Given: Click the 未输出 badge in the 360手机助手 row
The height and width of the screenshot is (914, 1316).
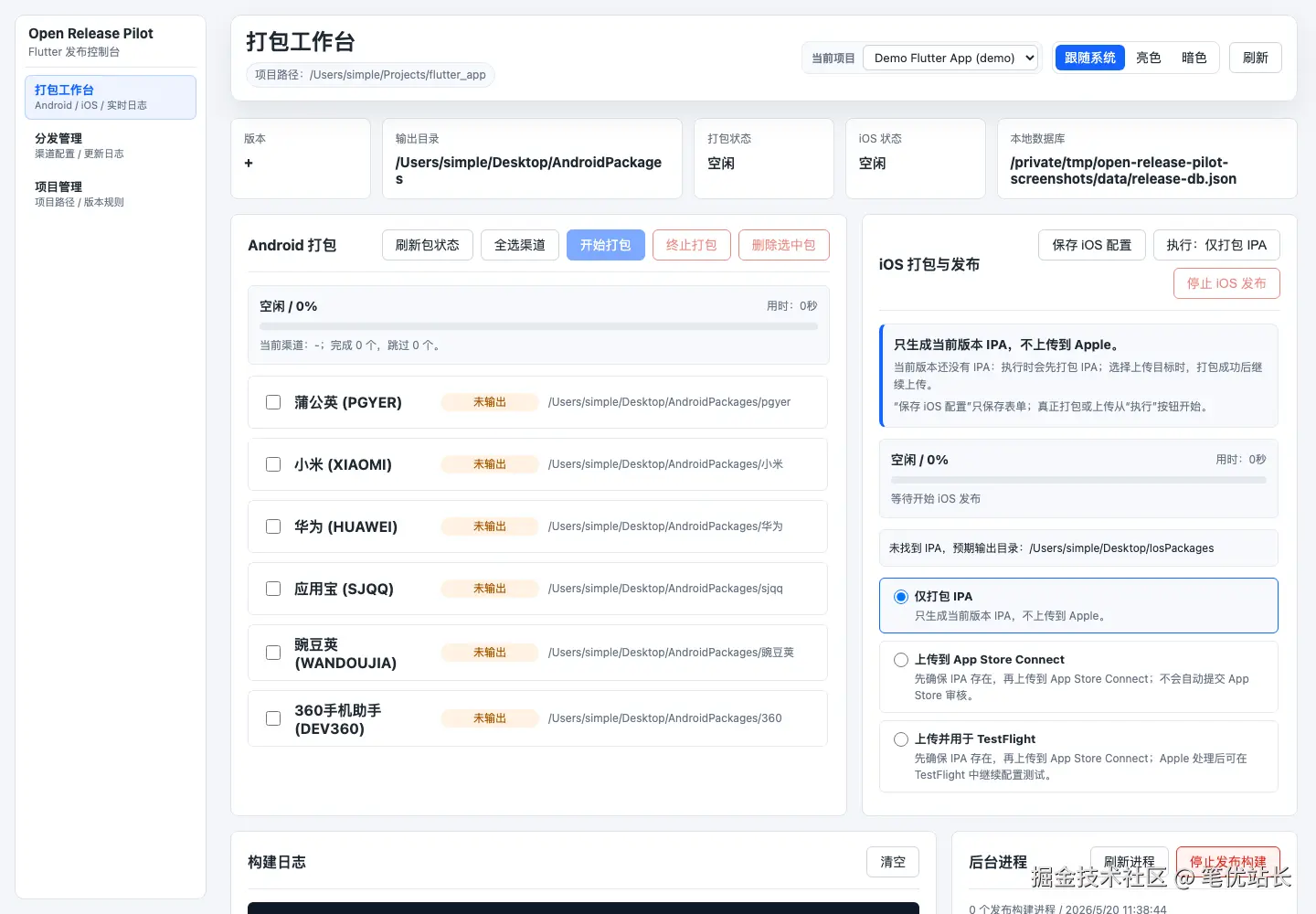Looking at the screenshot, I should 490,718.
